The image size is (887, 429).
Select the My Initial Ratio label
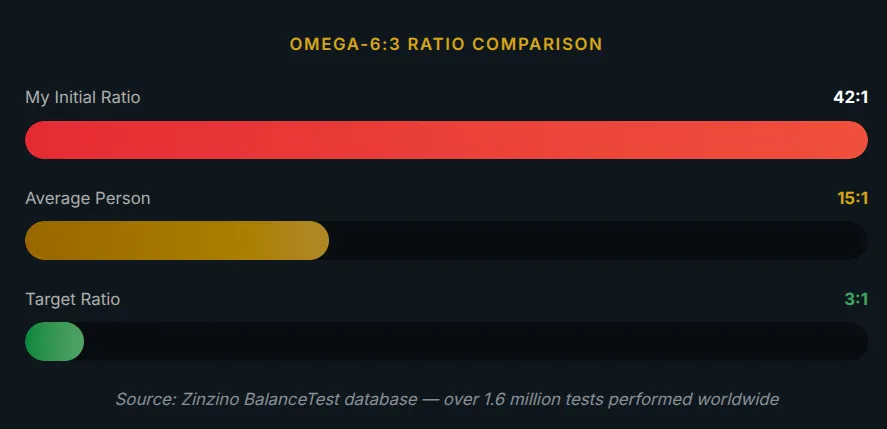[x=83, y=97]
